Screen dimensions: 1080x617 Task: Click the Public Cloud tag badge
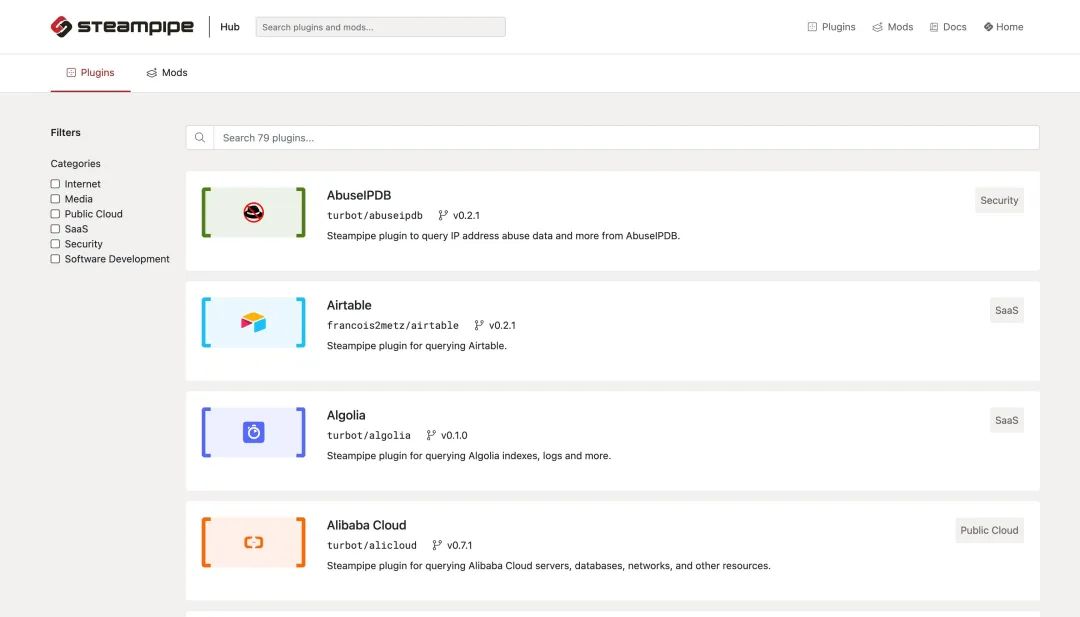(989, 530)
